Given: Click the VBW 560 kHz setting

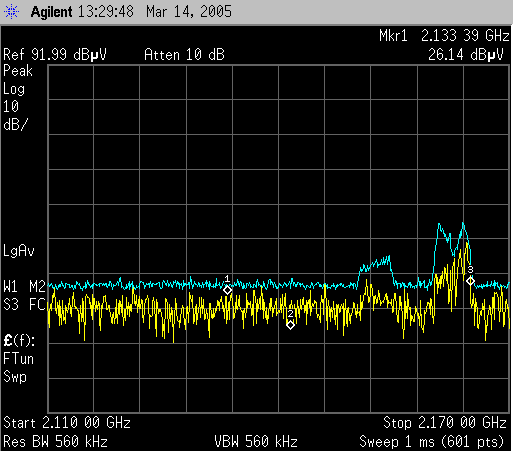Looking at the screenshot, I should 256,442.
